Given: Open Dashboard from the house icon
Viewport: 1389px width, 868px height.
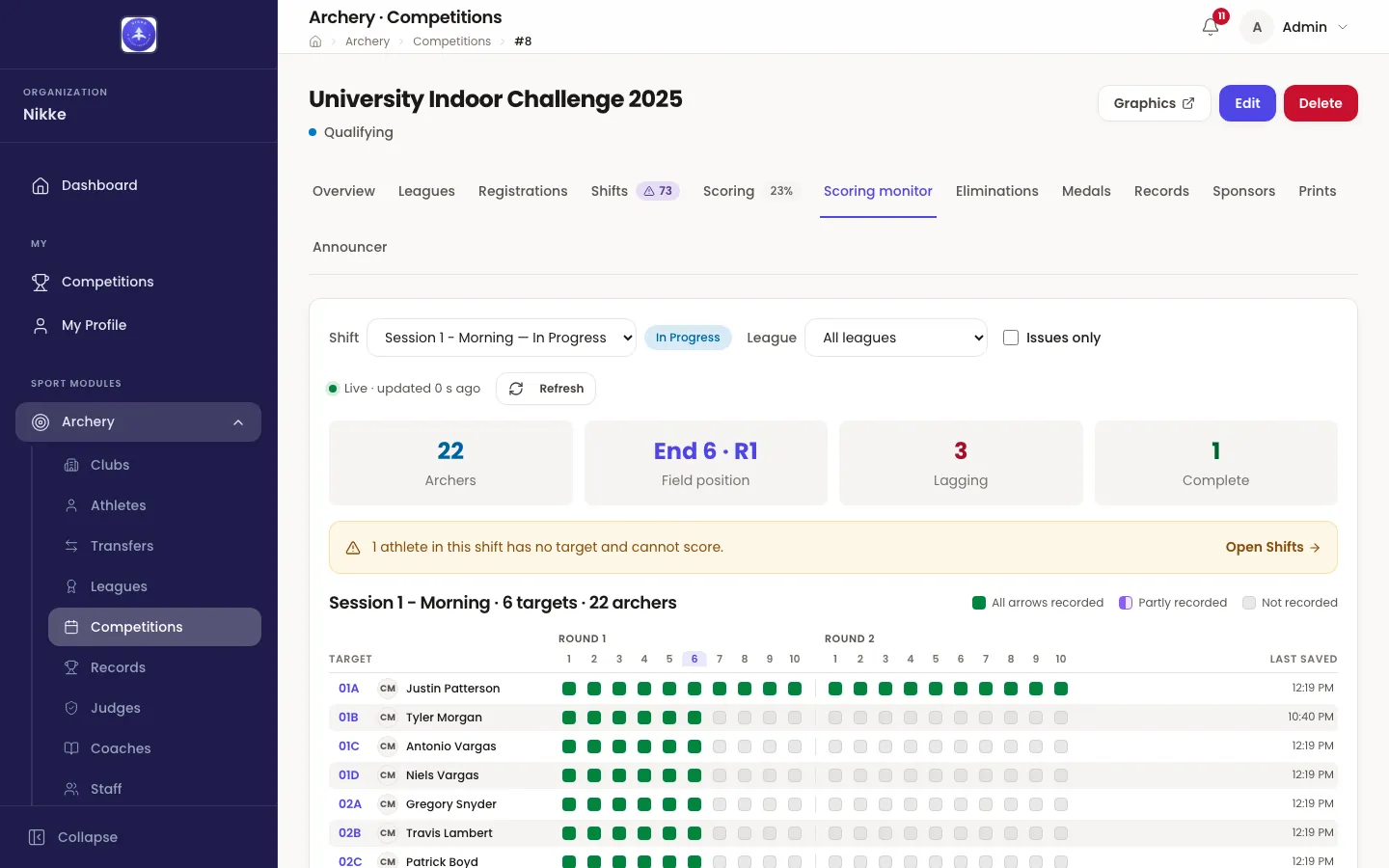Looking at the screenshot, I should (41, 185).
